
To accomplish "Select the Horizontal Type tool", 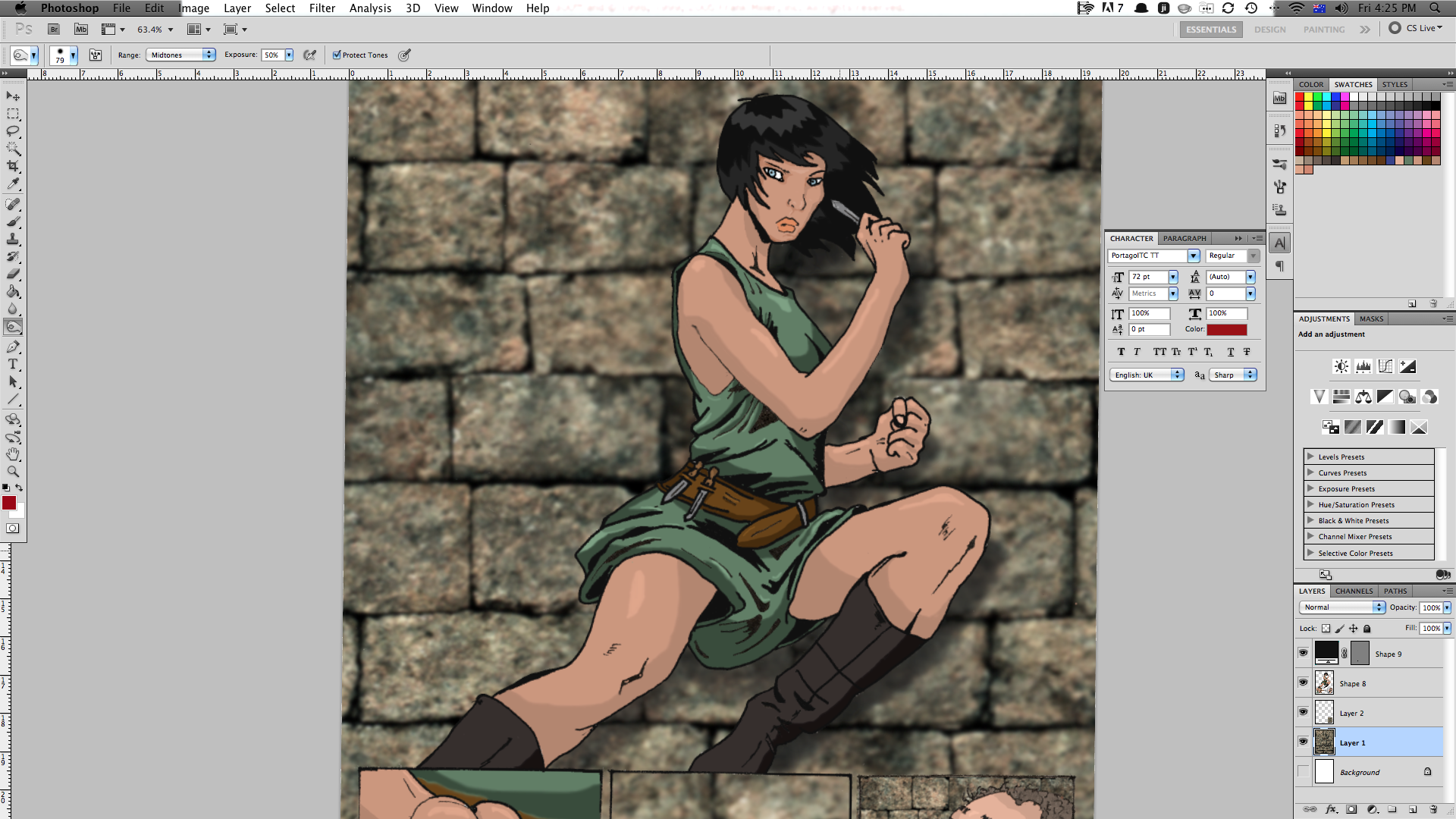I will pos(13,364).
